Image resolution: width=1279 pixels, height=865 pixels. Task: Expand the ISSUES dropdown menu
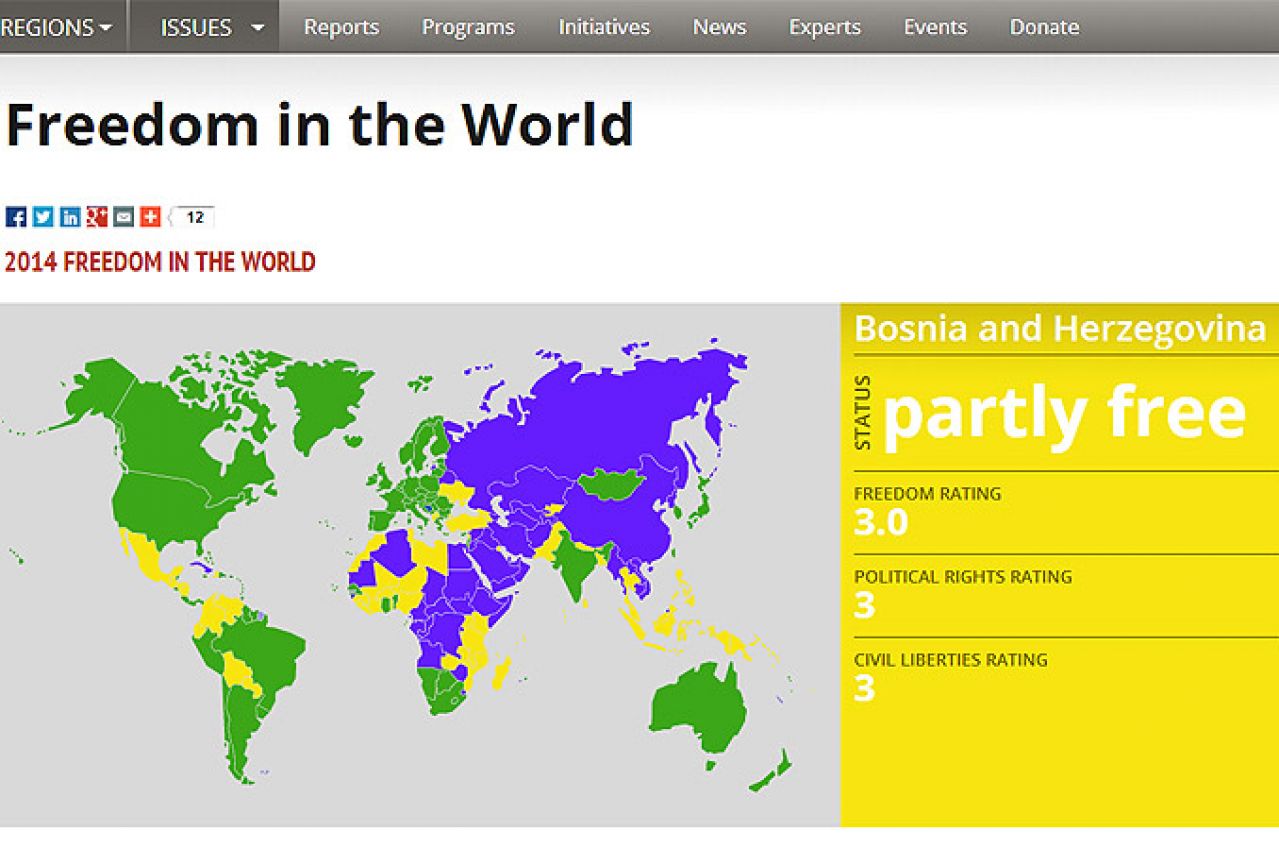(212, 27)
